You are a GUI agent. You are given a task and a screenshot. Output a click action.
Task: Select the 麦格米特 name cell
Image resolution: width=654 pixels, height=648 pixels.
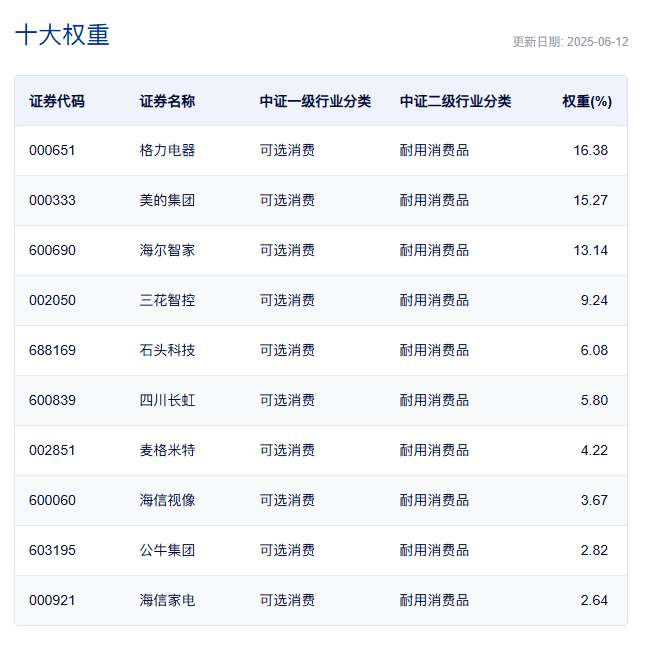tap(167, 450)
